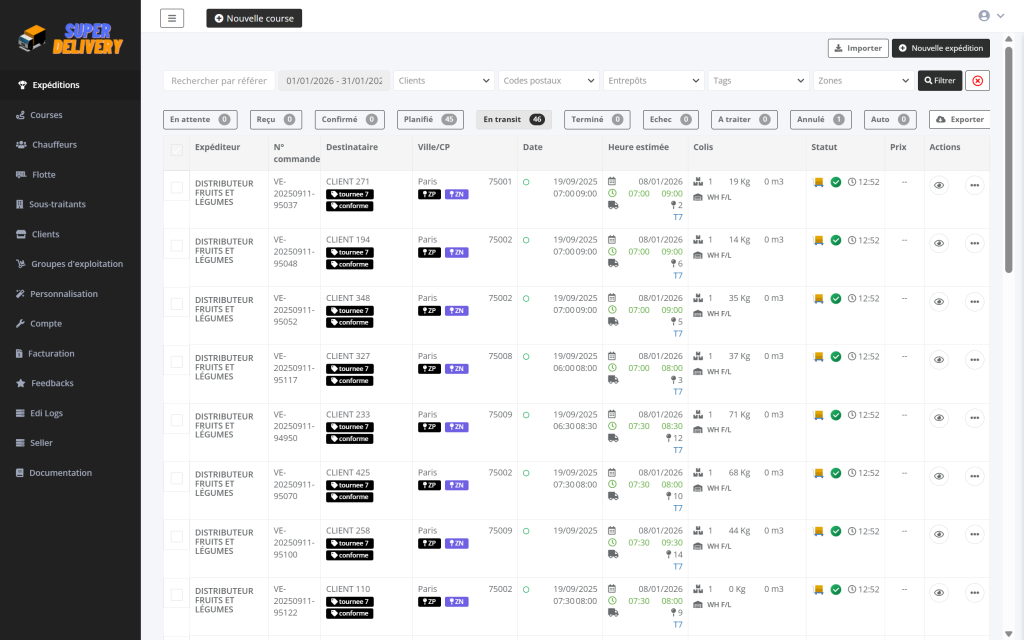Viewport: 1024px width, 640px height.
Task: Open more actions for CLIENT 233 row
Action: pos(974,418)
